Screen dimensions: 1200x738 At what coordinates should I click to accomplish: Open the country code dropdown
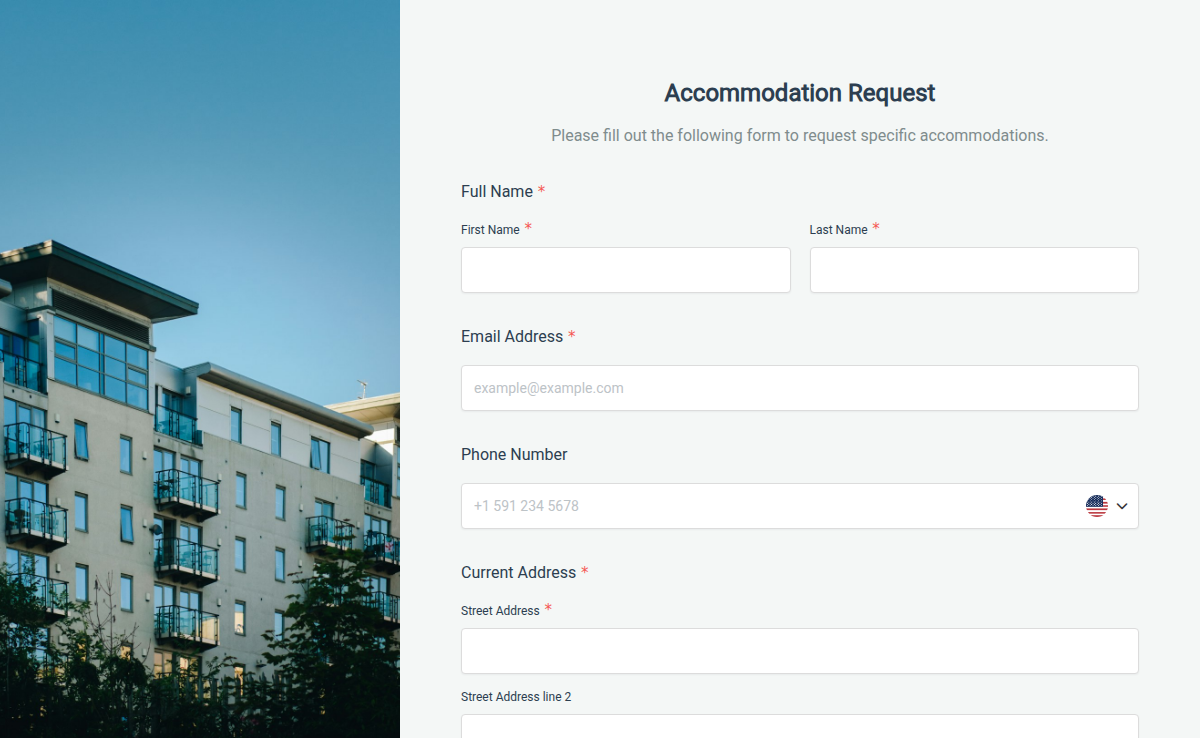pos(1121,506)
